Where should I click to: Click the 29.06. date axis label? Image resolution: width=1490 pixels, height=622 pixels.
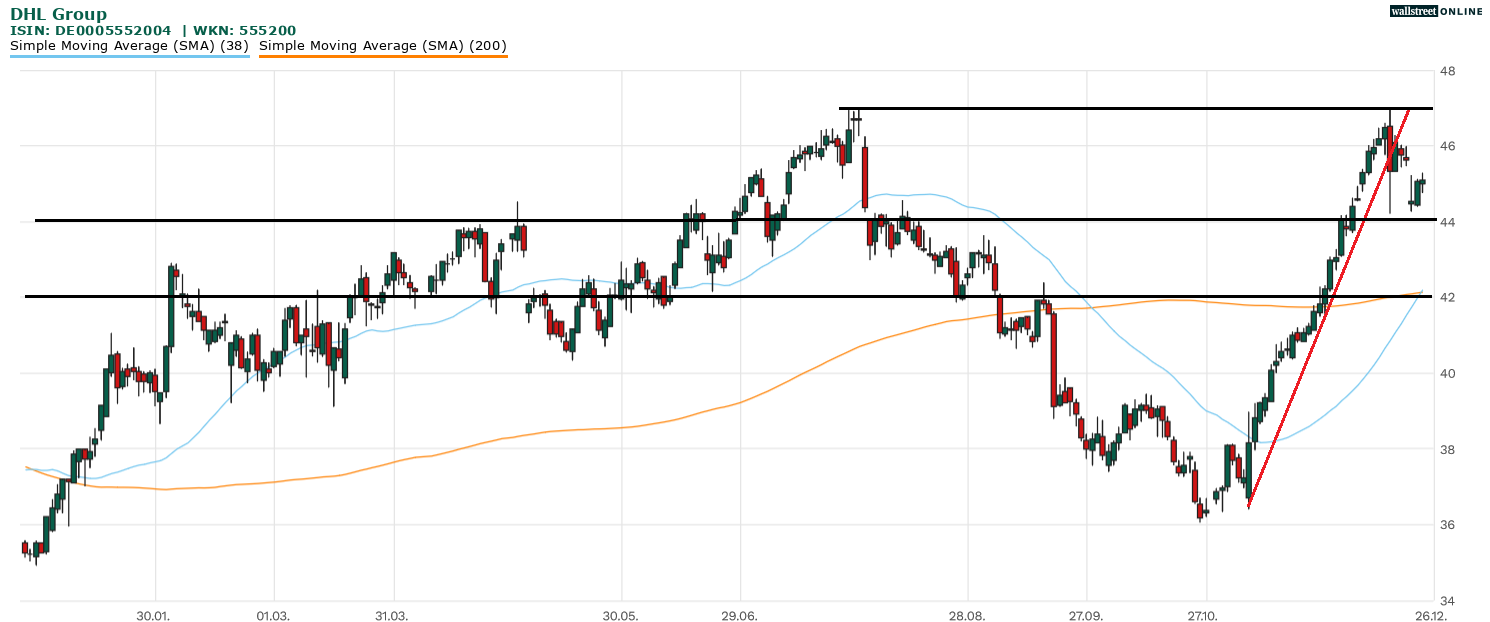739,614
